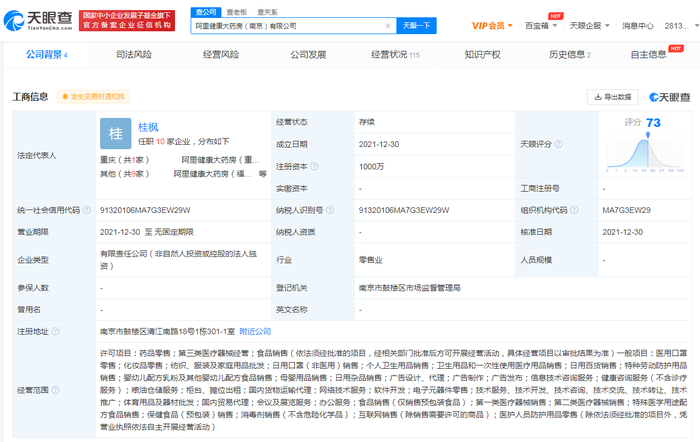Click the 存续 business status value
Viewport: 700px width, 442px height.
coord(367,122)
